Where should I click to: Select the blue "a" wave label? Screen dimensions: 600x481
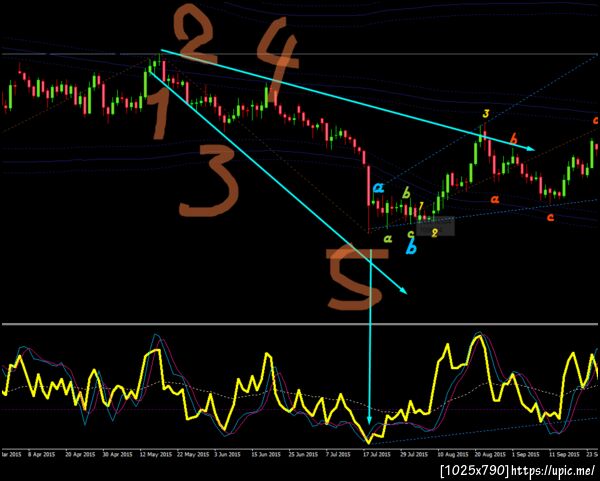[378, 188]
